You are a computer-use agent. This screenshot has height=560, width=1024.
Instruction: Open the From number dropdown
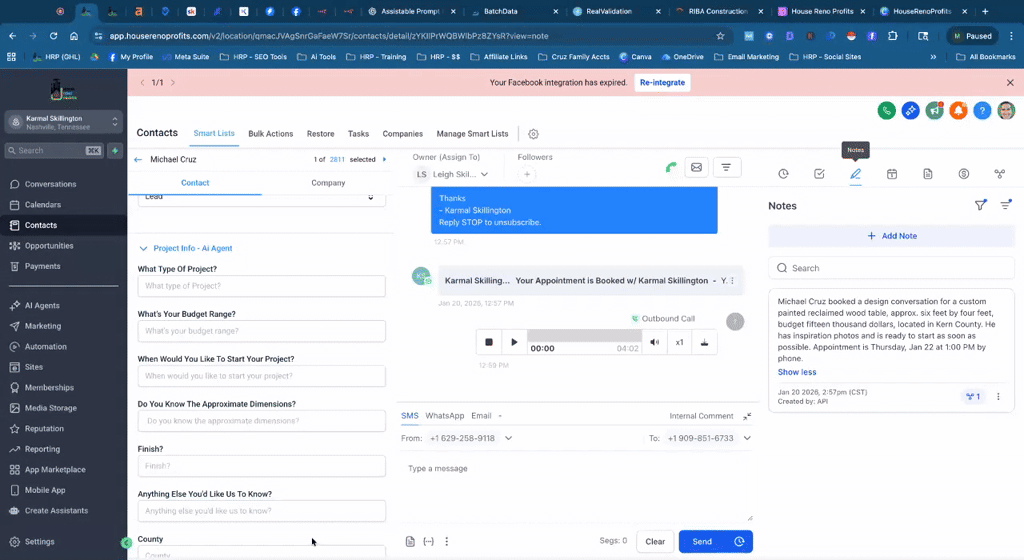pos(508,438)
